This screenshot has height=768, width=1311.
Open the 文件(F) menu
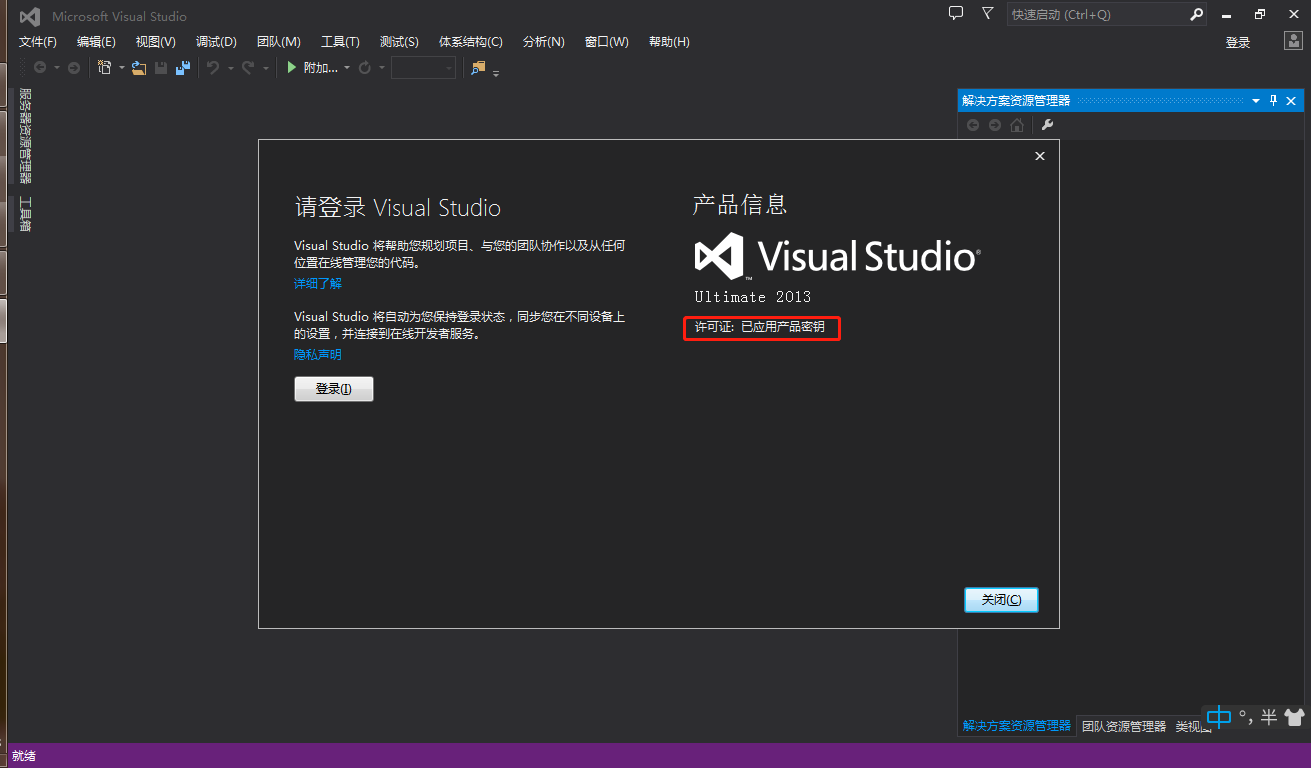[x=38, y=41]
